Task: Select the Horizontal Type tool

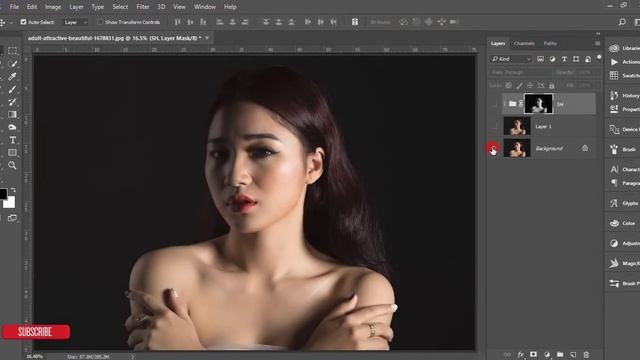Action: pyautogui.click(x=12, y=140)
